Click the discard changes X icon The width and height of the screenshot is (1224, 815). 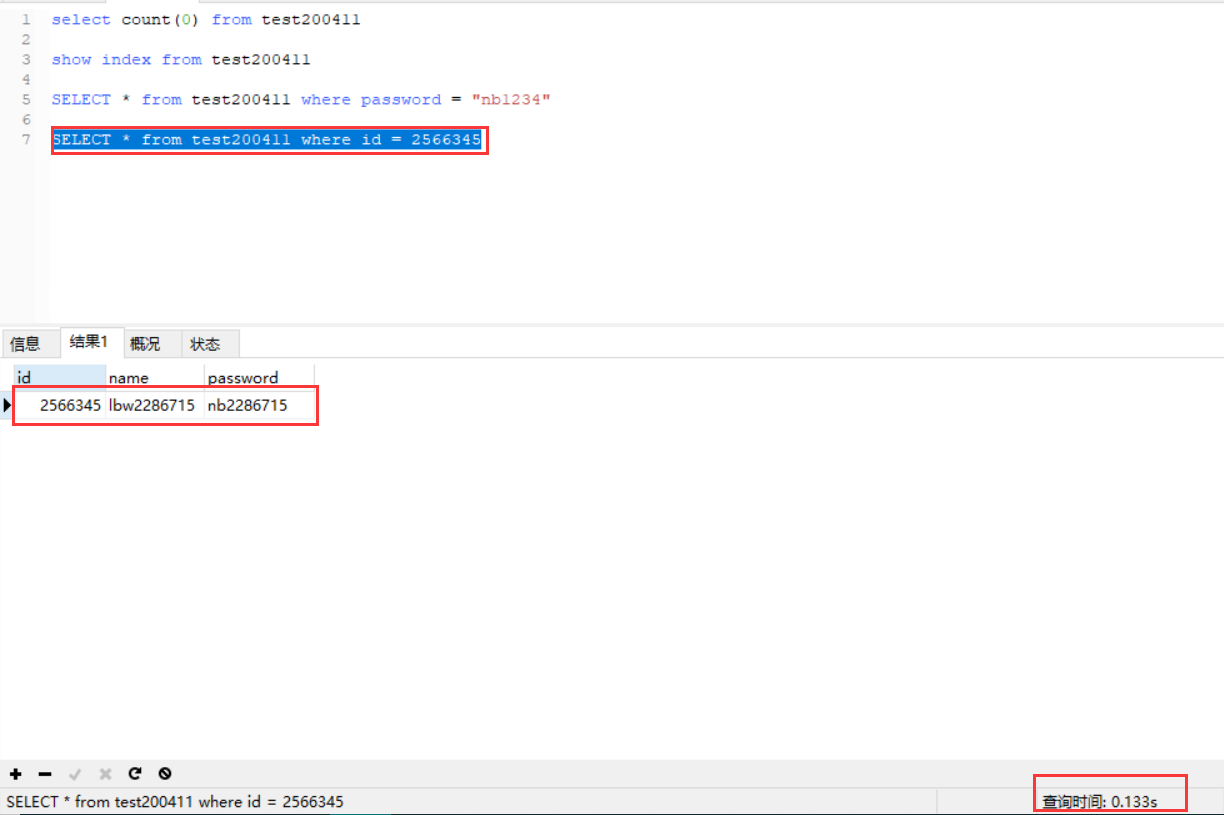(x=105, y=774)
